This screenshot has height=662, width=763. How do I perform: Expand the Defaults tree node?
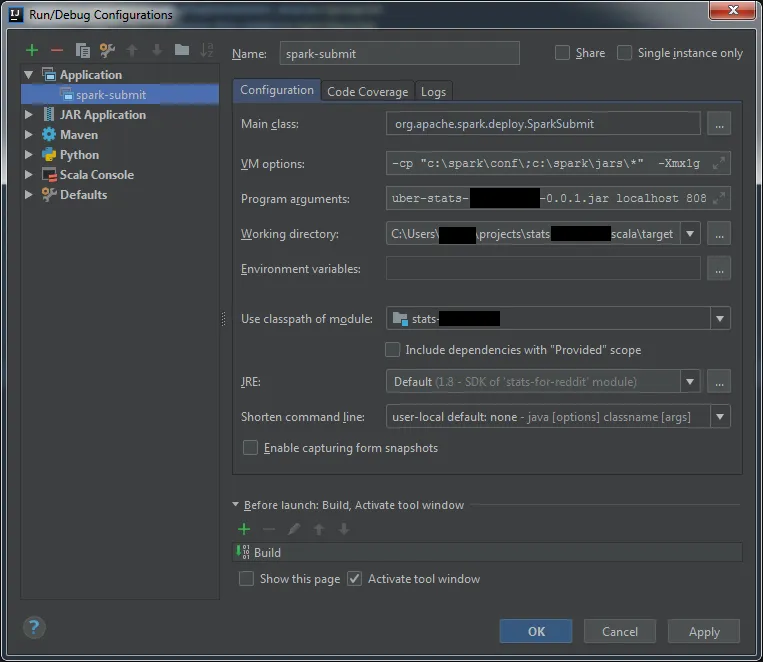(29, 194)
